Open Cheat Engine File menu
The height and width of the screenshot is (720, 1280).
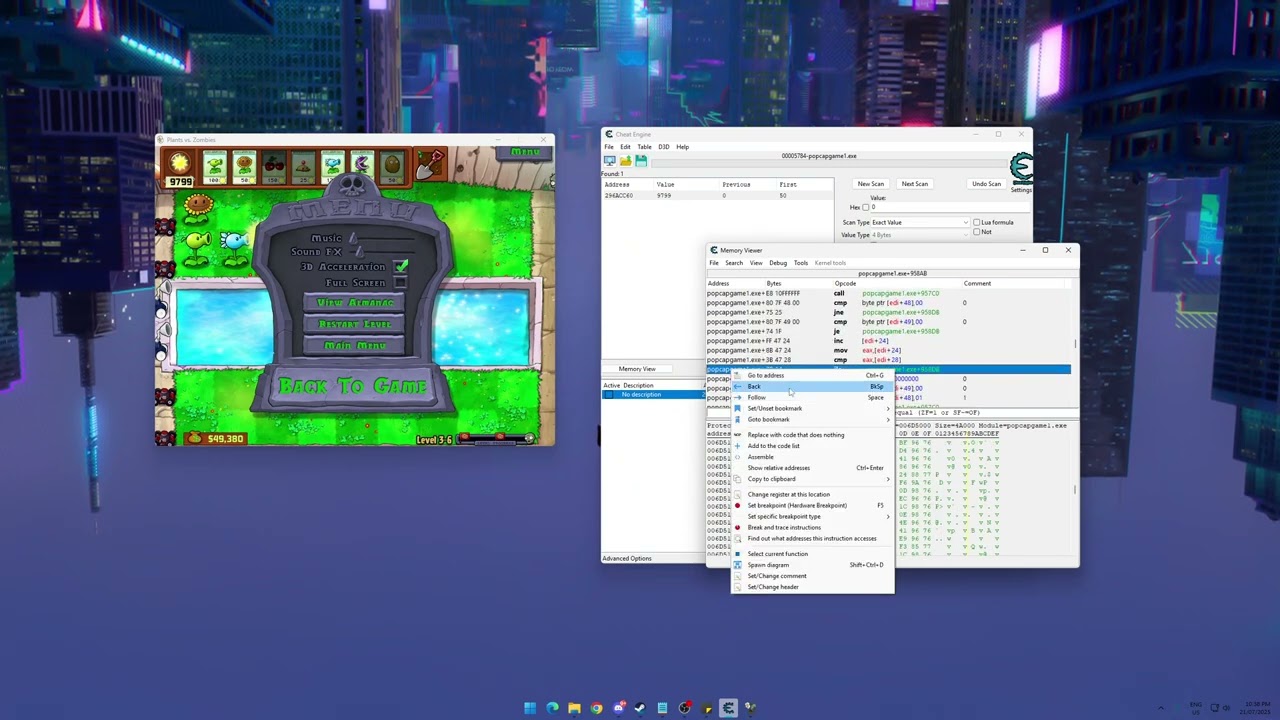click(x=608, y=147)
